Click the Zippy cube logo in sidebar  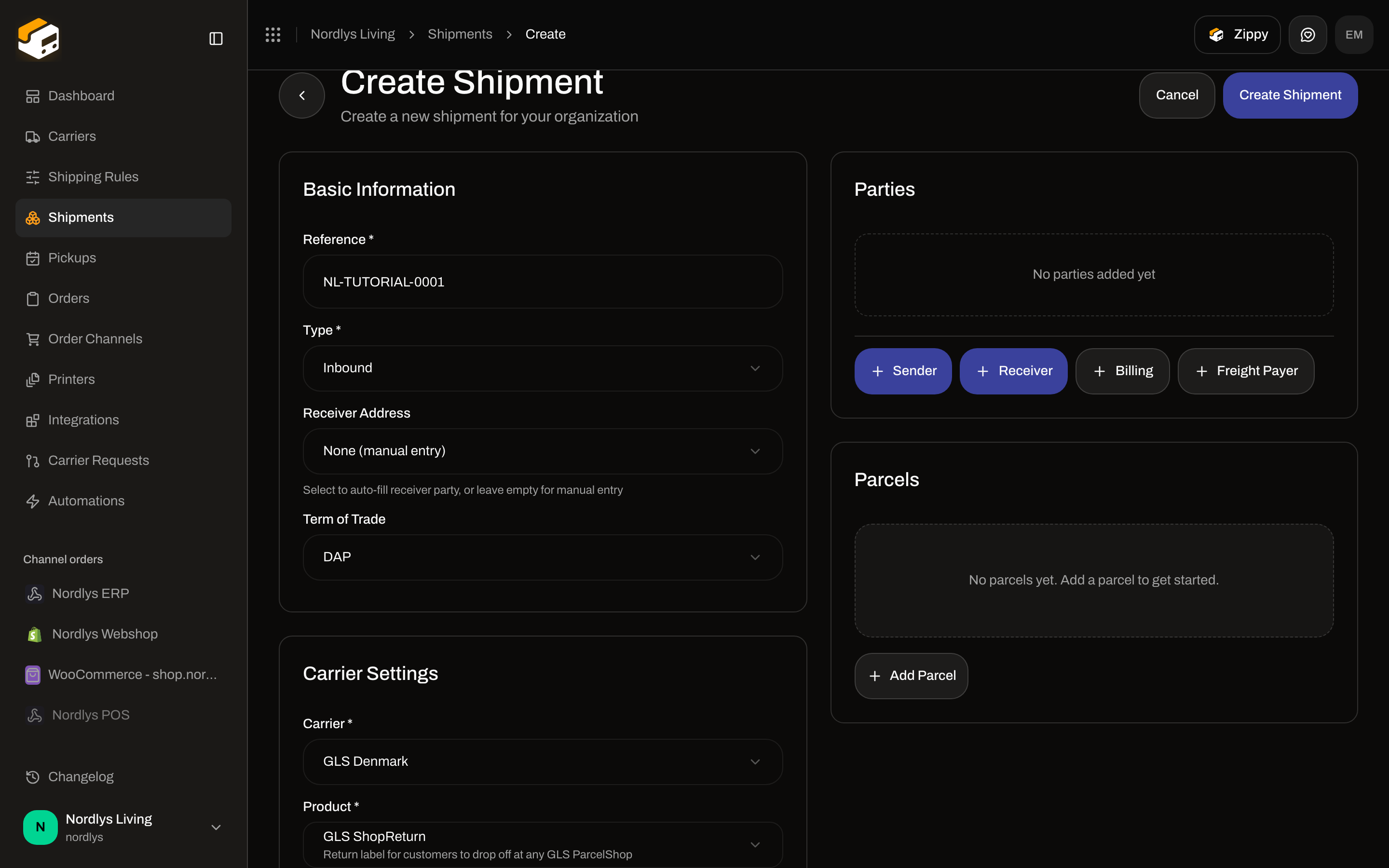[x=39, y=39]
